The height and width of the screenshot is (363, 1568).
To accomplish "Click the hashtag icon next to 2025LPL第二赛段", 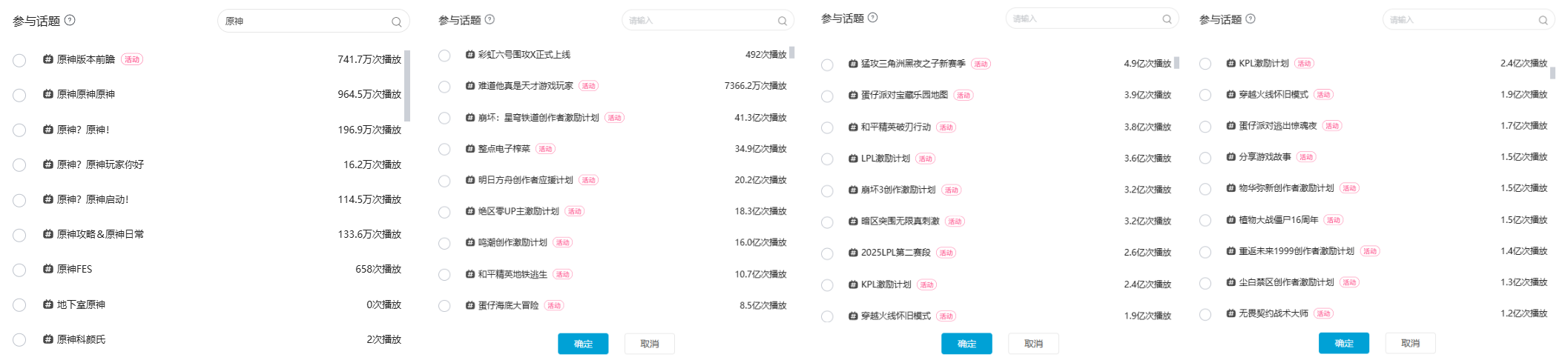I will (x=853, y=253).
